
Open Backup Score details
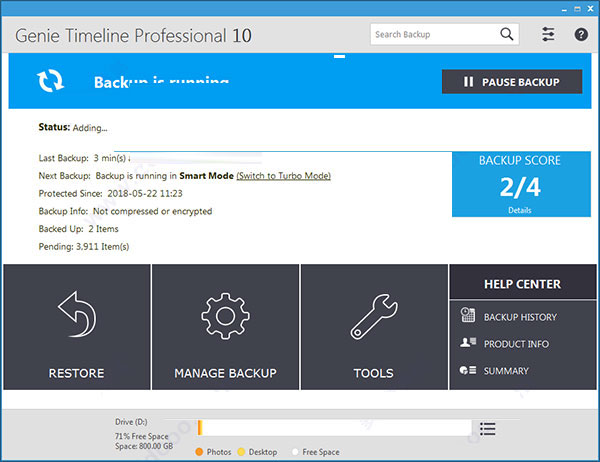pos(520,211)
